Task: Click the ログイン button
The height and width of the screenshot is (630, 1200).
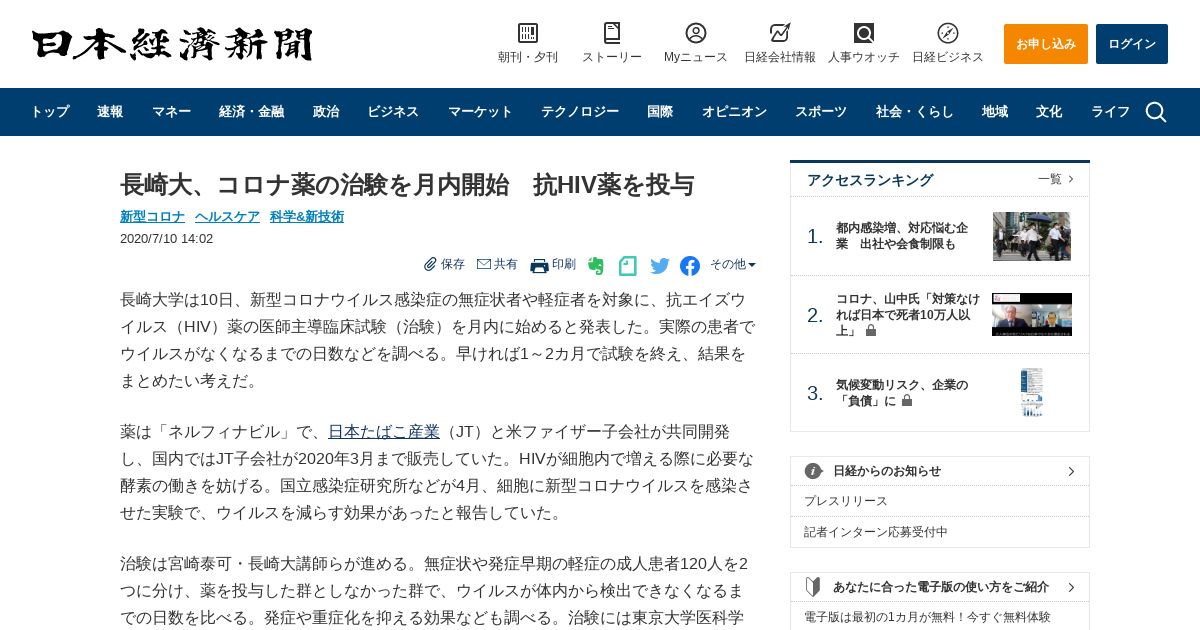Action: tap(1132, 44)
